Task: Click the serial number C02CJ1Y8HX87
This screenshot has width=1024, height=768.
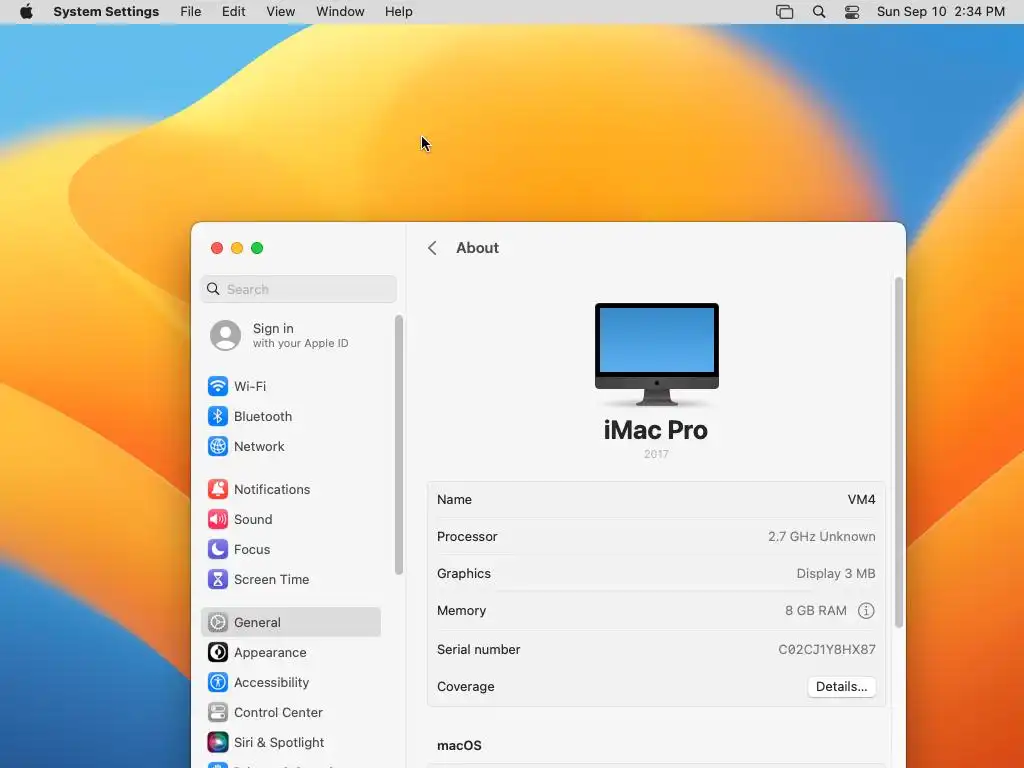Action: (827, 650)
